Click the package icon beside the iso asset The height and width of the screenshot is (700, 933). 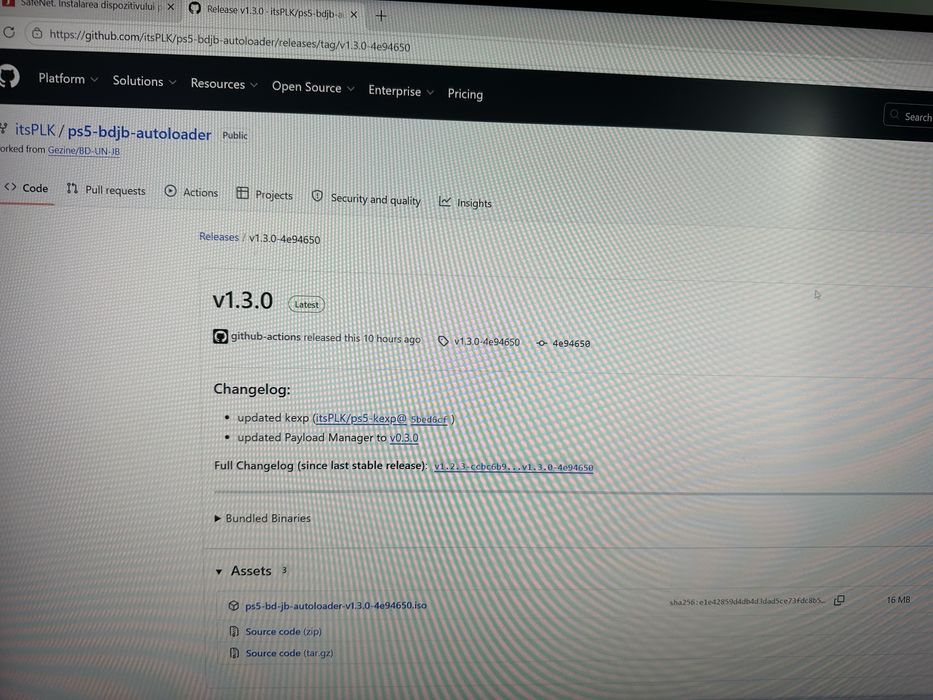234,605
